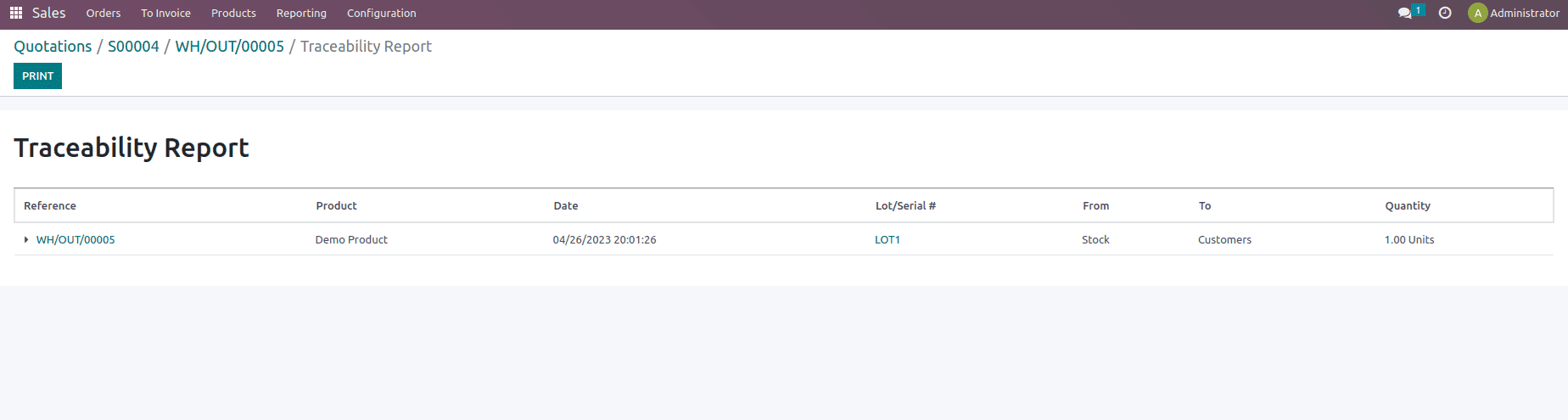Screen dimensions: 1568x420
Task: Click the Administrator avatar circle
Action: (x=1477, y=13)
